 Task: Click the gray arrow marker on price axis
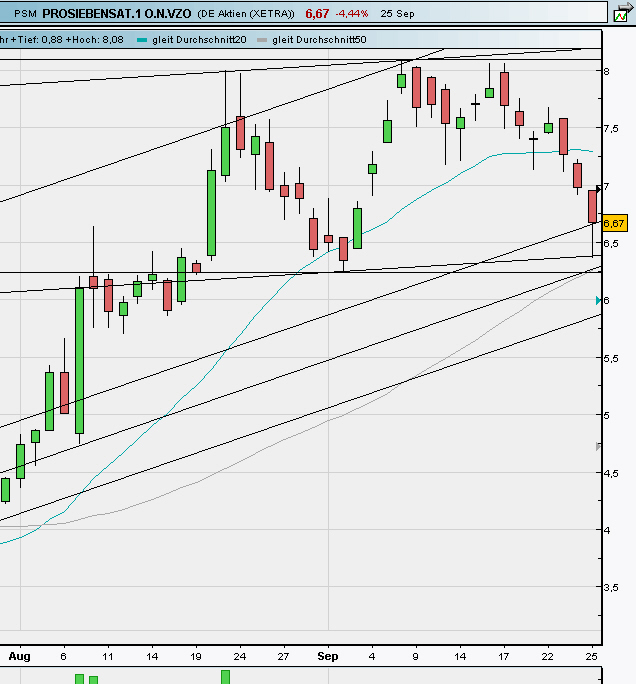(x=598, y=447)
